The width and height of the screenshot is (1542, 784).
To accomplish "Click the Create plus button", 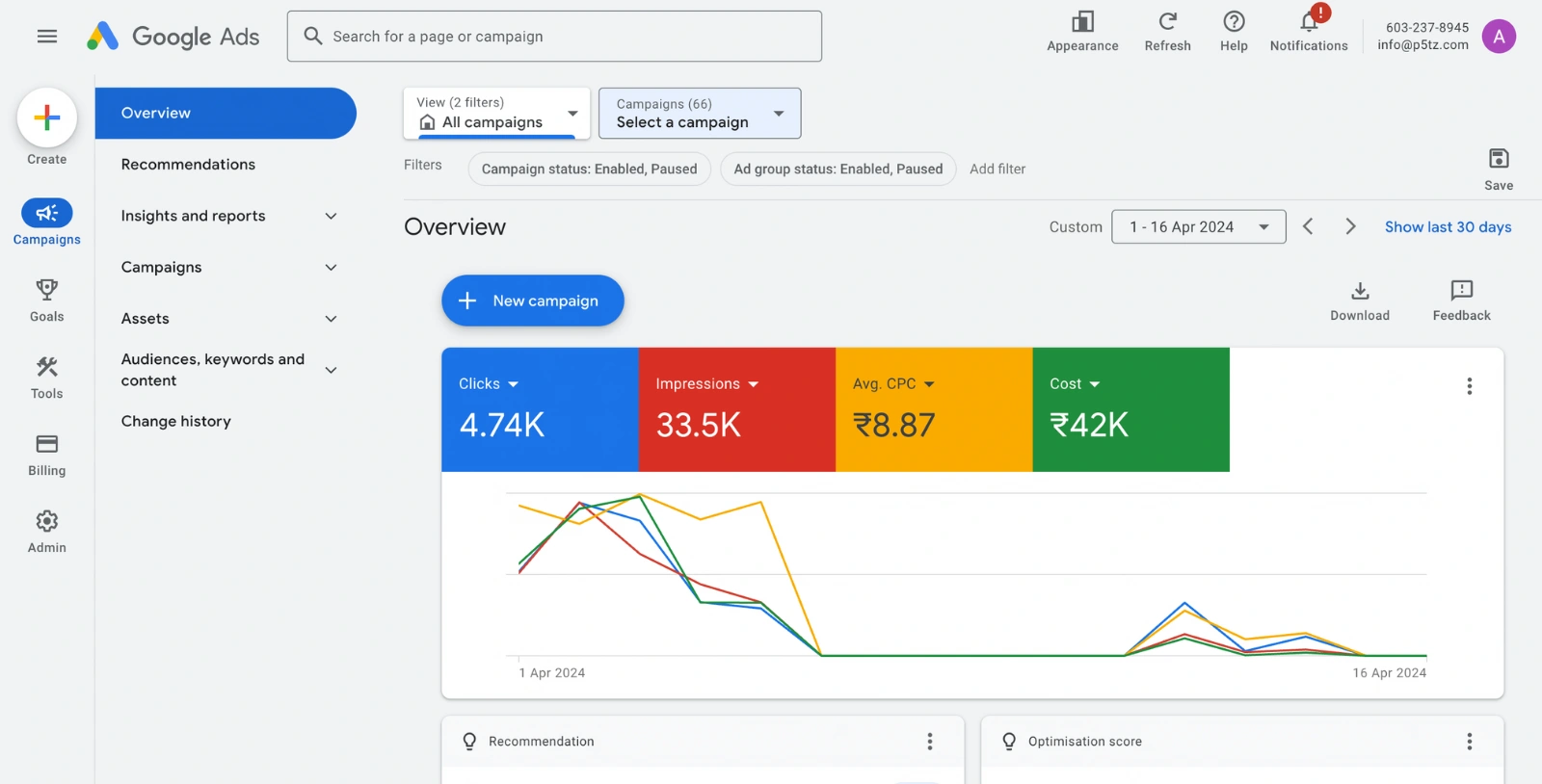I will coord(47,118).
